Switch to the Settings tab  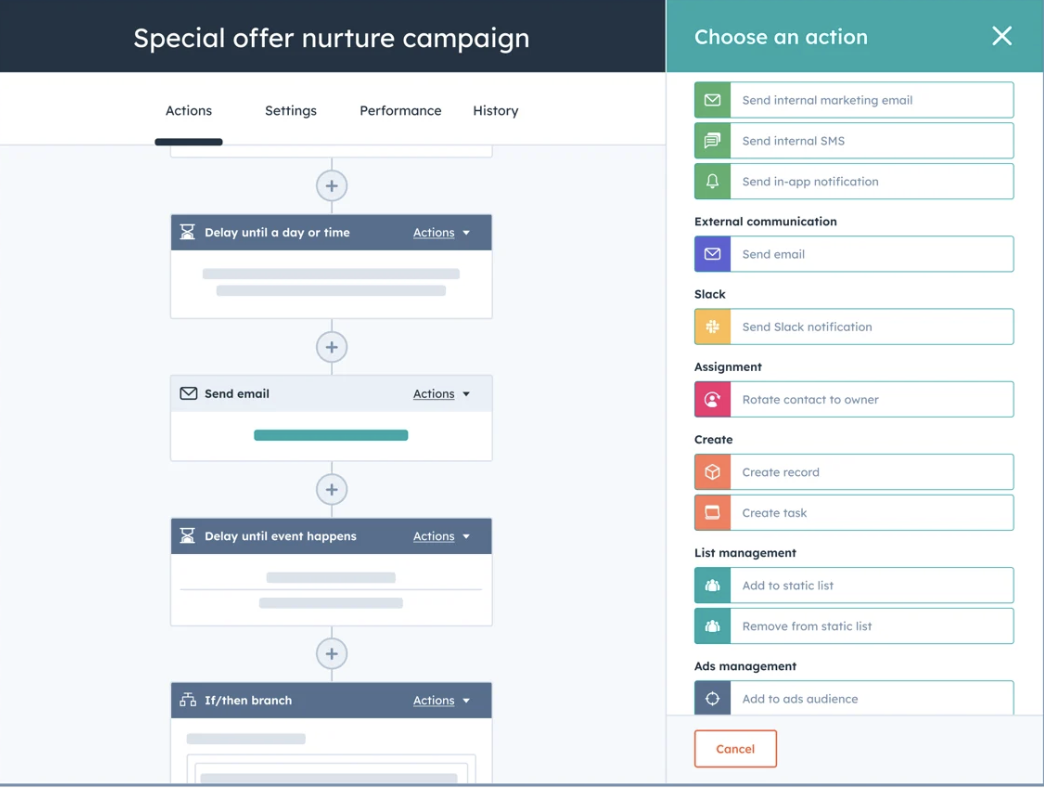290,110
